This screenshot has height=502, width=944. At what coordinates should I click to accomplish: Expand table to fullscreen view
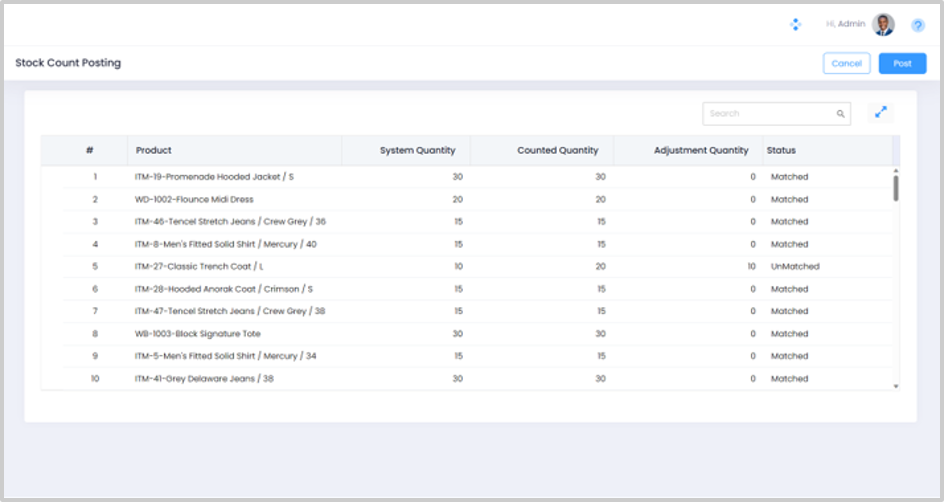(x=881, y=113)
